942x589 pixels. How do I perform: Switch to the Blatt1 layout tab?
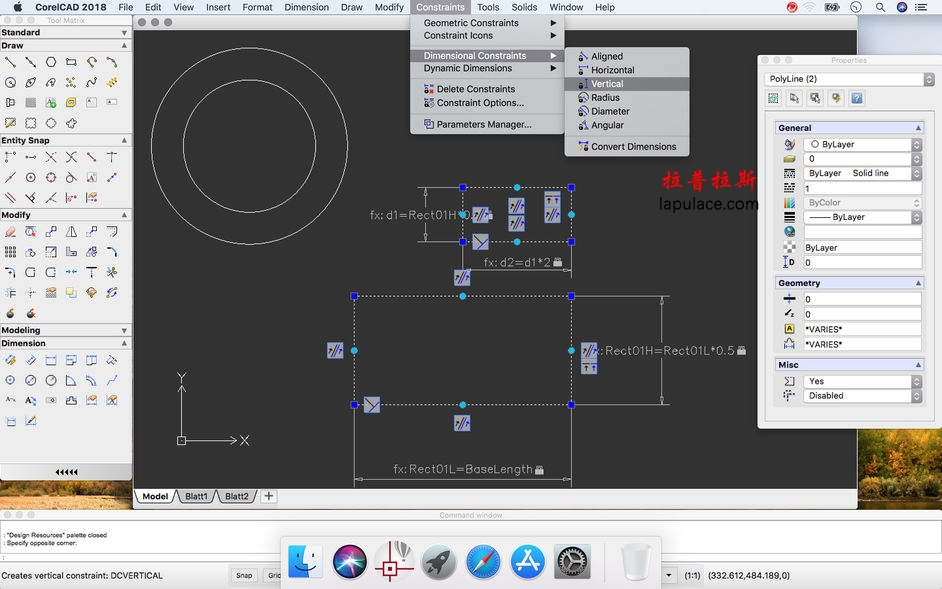(x=196, y=496)
